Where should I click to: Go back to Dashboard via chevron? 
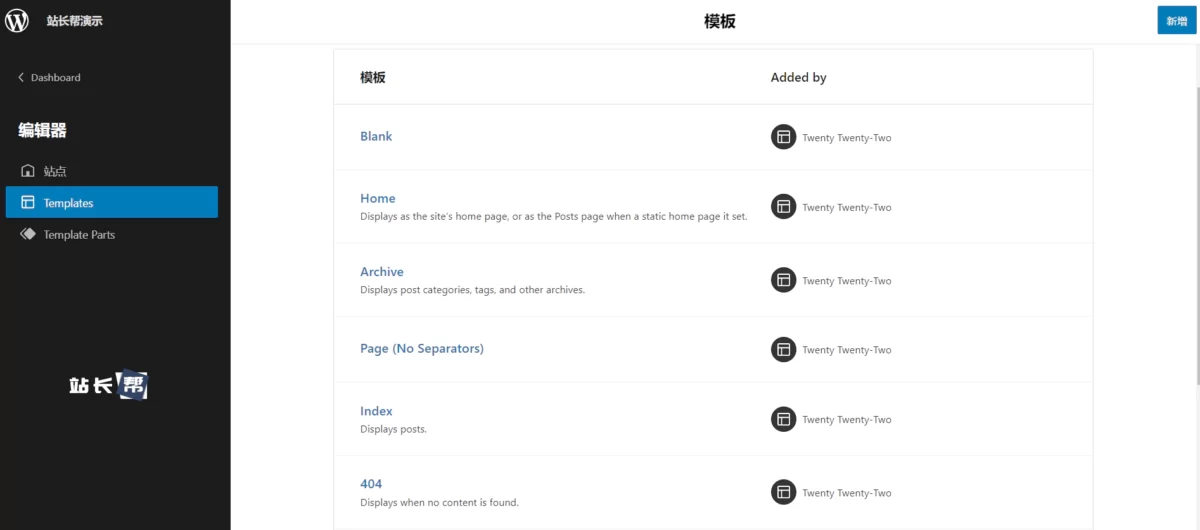click(x=21, y=78)
